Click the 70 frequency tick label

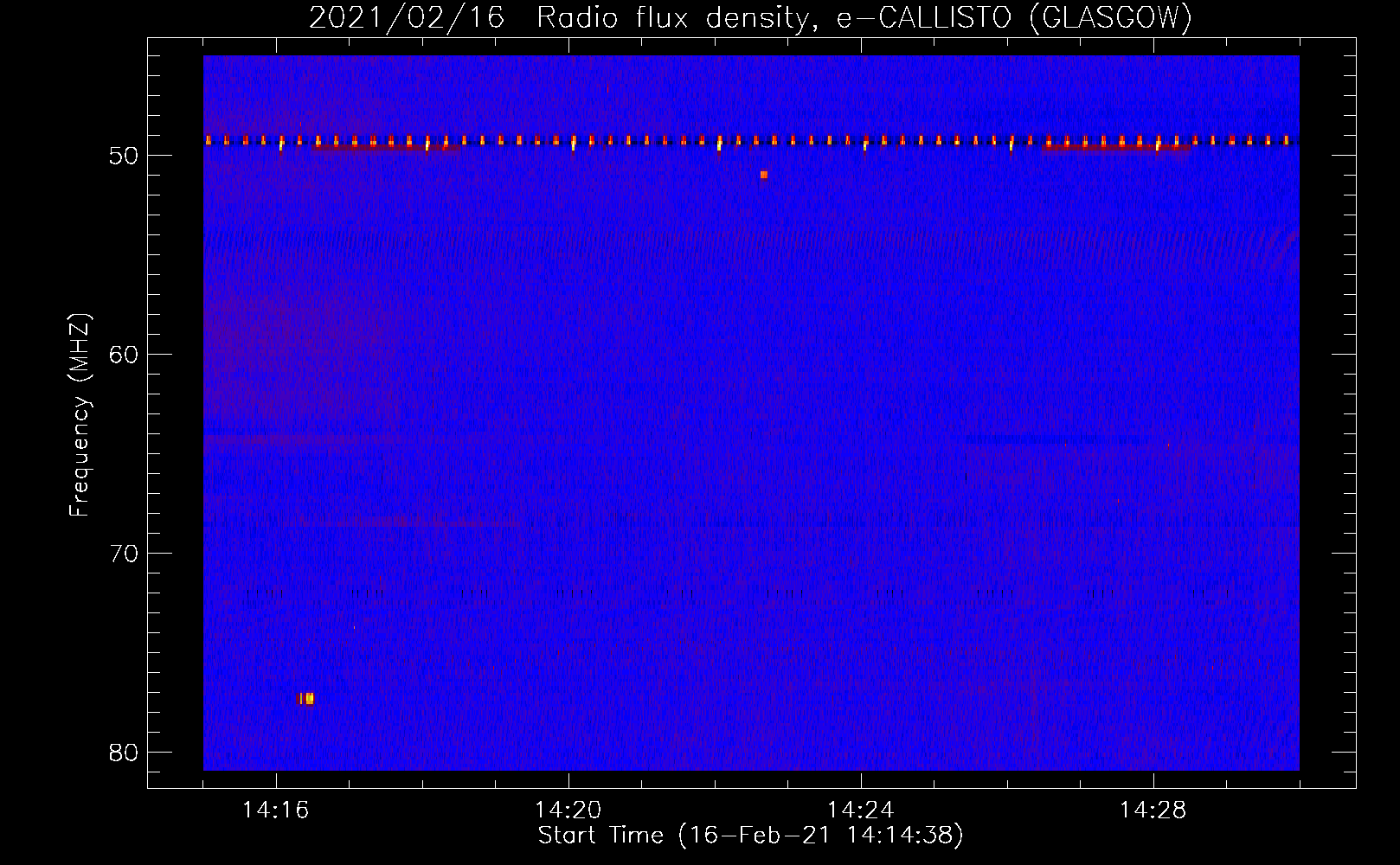click(124, 554)
